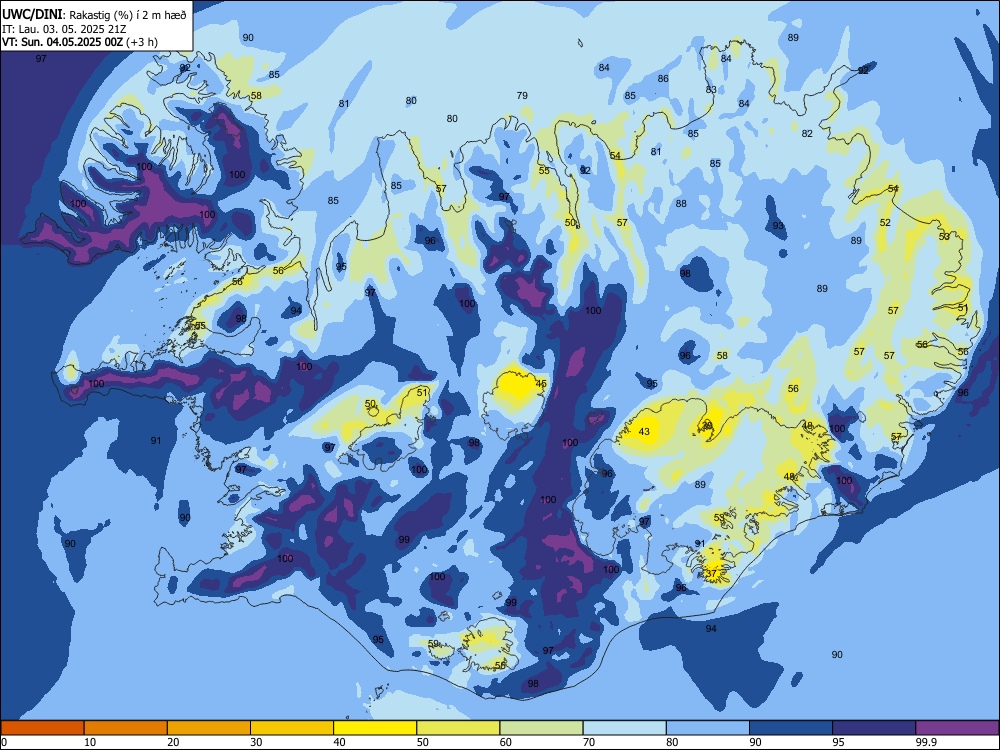Image resolution: width=1000 pixels, height=750 pixels.
Task: Select the pale yellow 50–60 legend swatch
Action: [458, 728]
